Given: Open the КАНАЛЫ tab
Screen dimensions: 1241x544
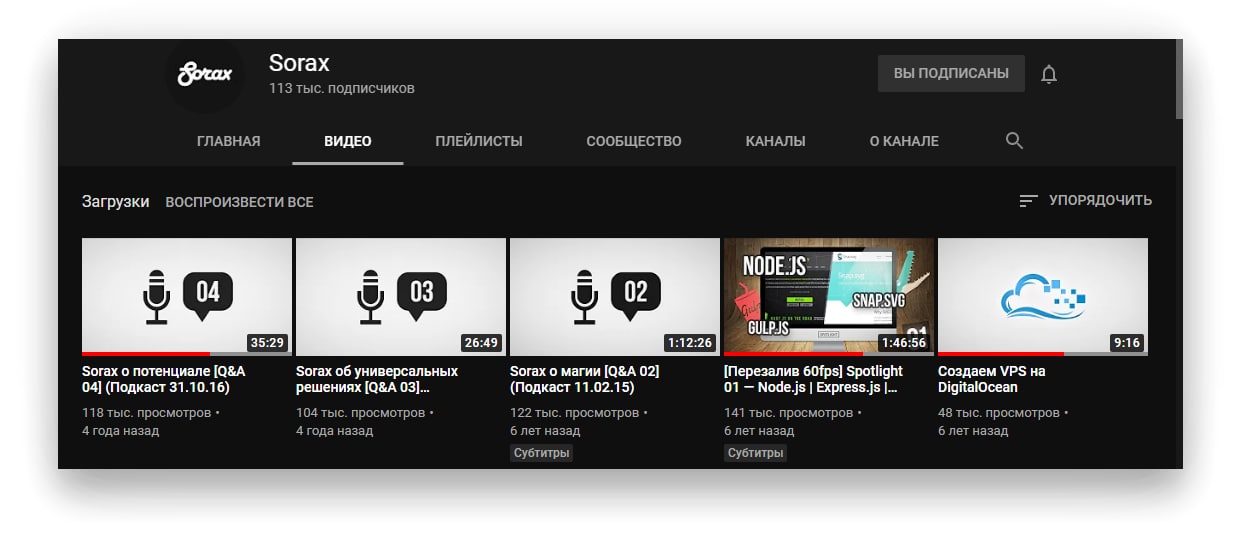Looking at the screenshot, I should 775,141.
